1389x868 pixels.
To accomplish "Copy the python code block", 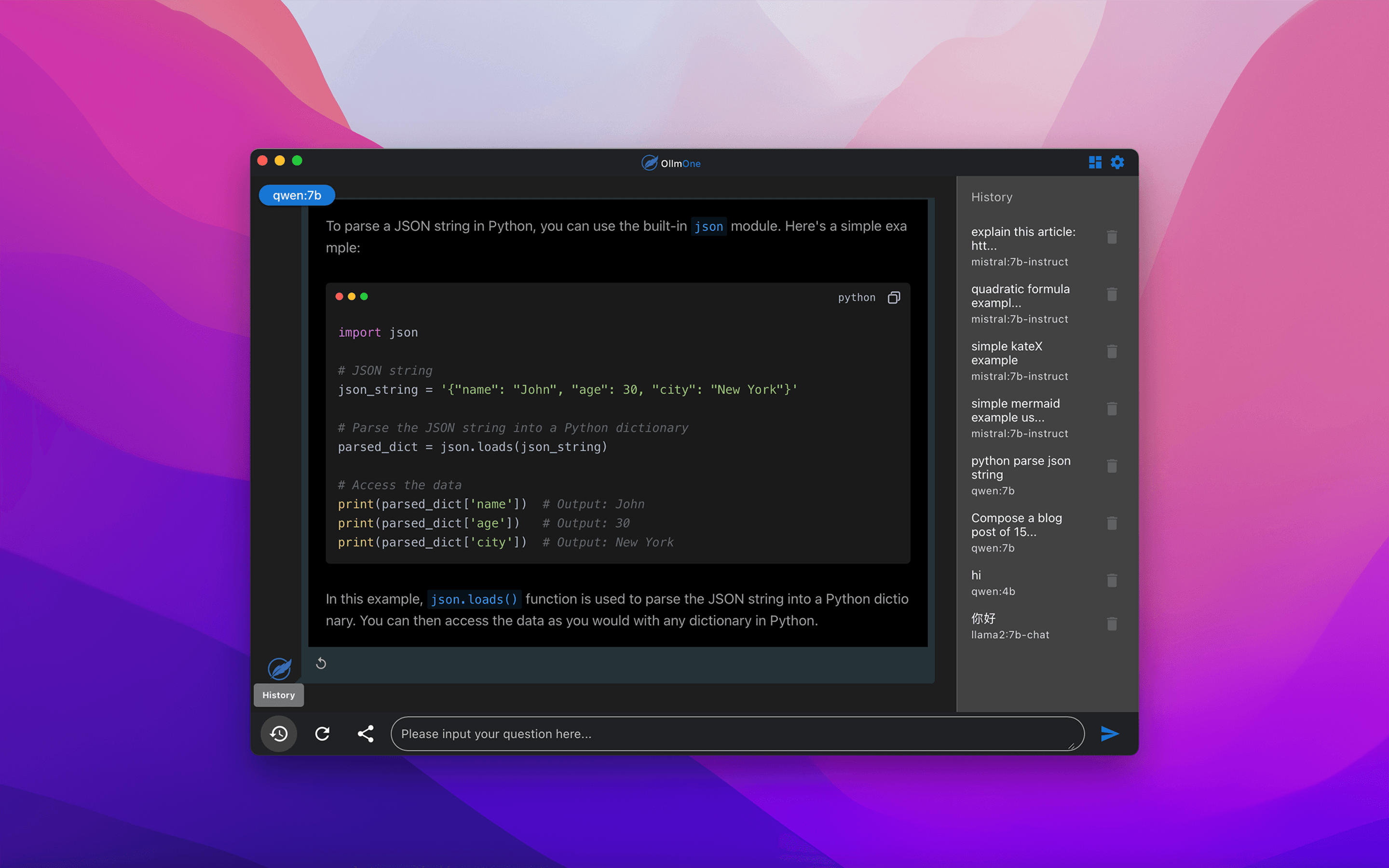I will pyautogui.click(x=894, y=298).
